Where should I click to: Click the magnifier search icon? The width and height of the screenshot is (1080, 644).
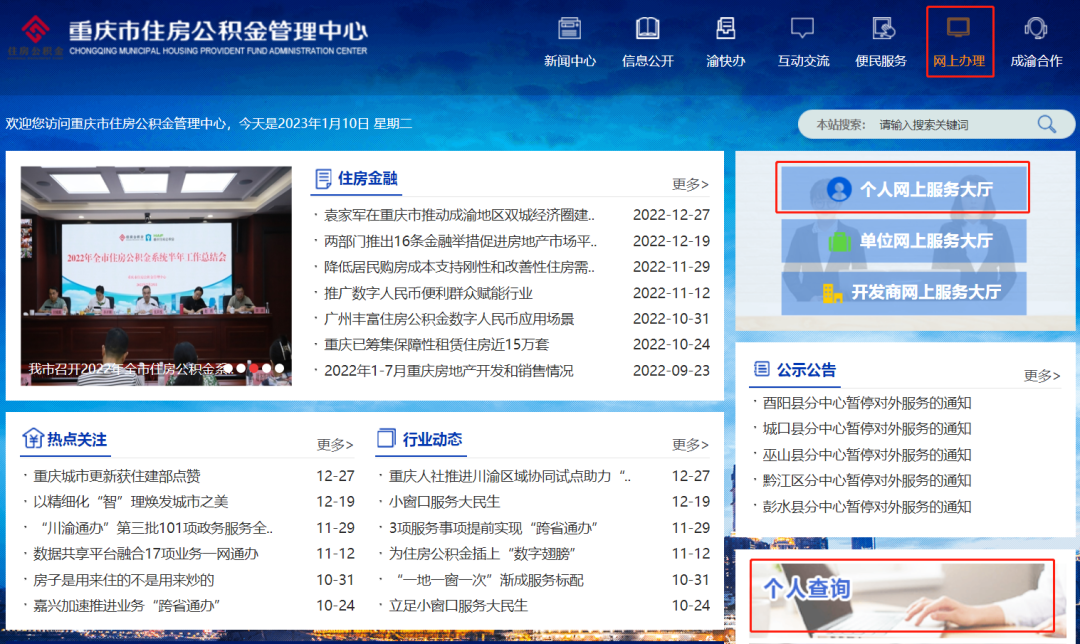click(1046, 124)
